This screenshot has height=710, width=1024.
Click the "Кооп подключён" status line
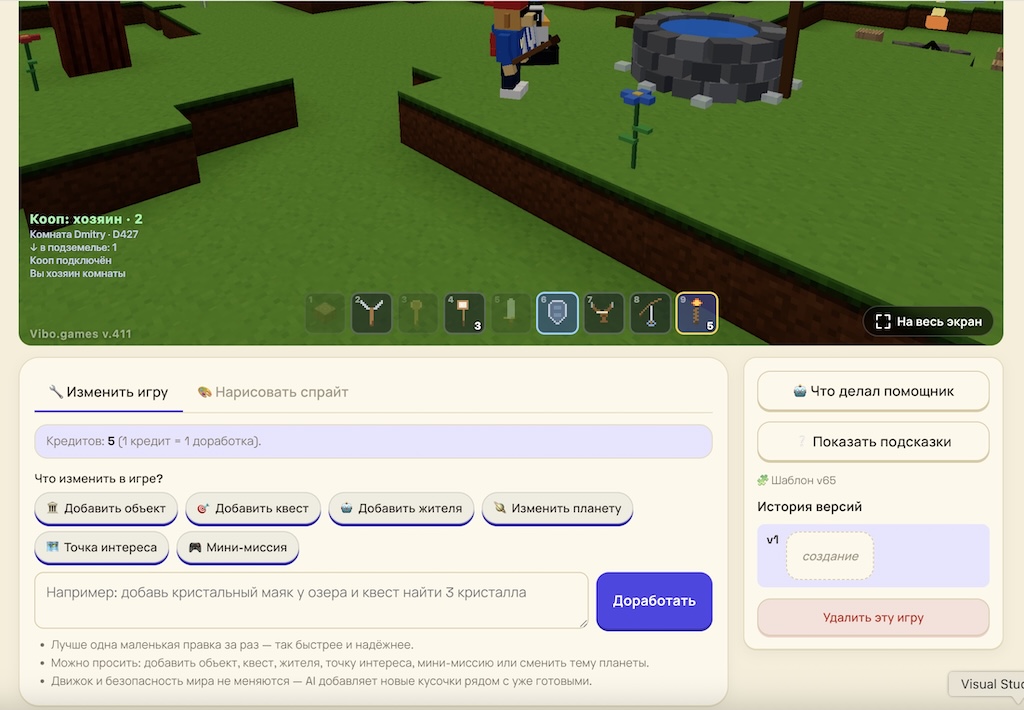[71, 260]
